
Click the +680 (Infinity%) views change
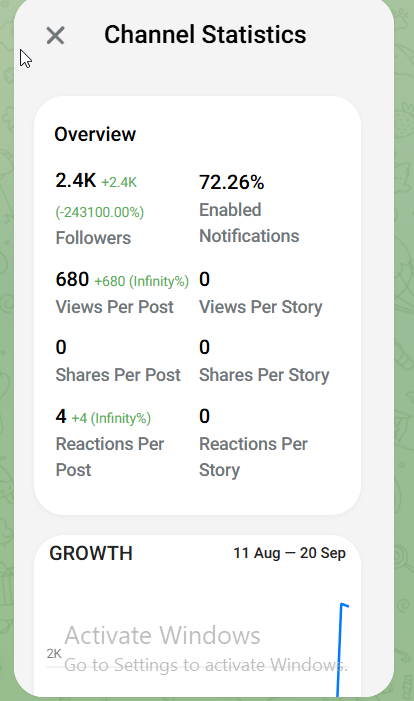[x=141, y=281]
